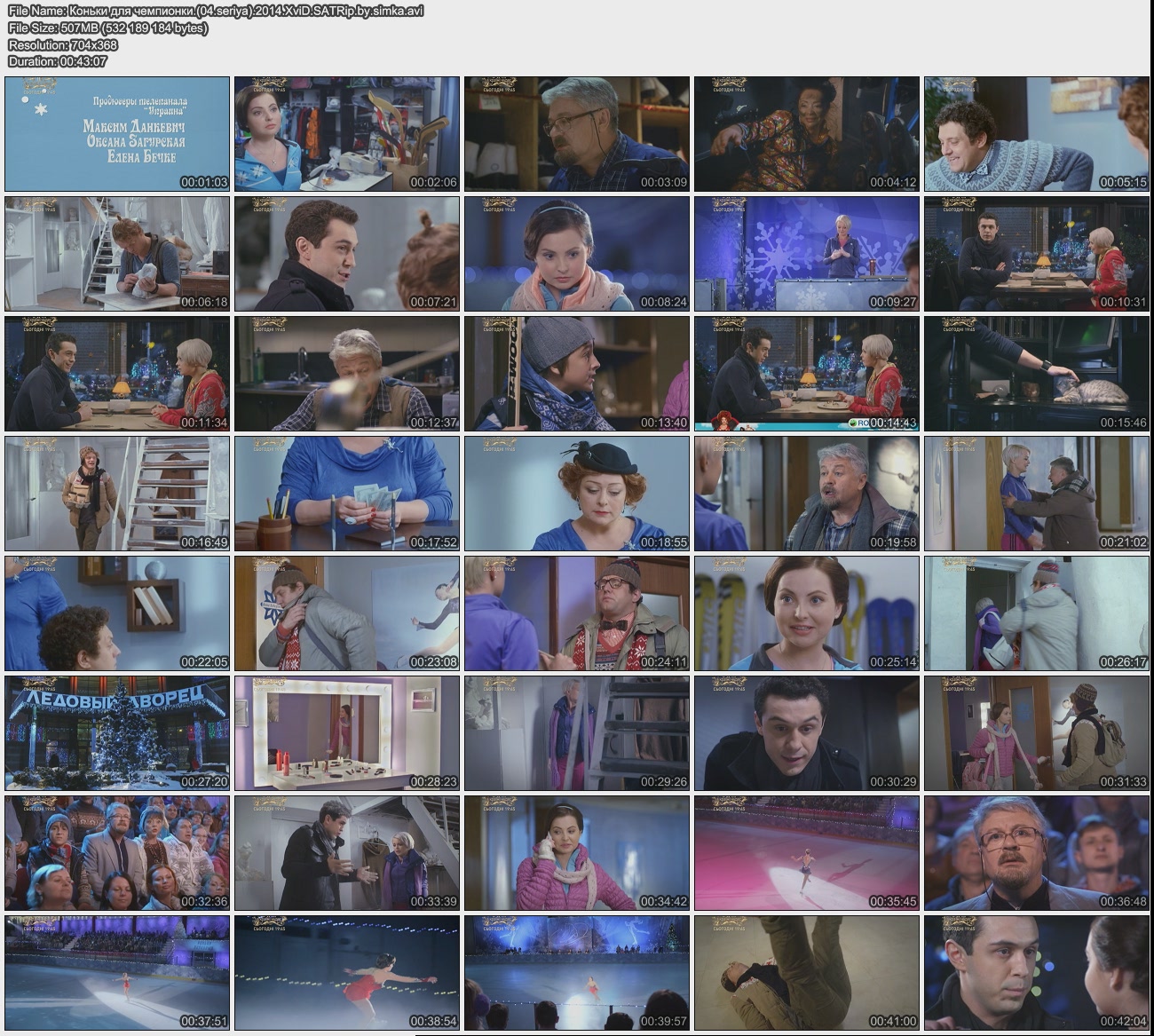Select the woman in black hat frame at 00:18:55
Viewport: 1154px width, 1036px height.
[x=576, y=494]
